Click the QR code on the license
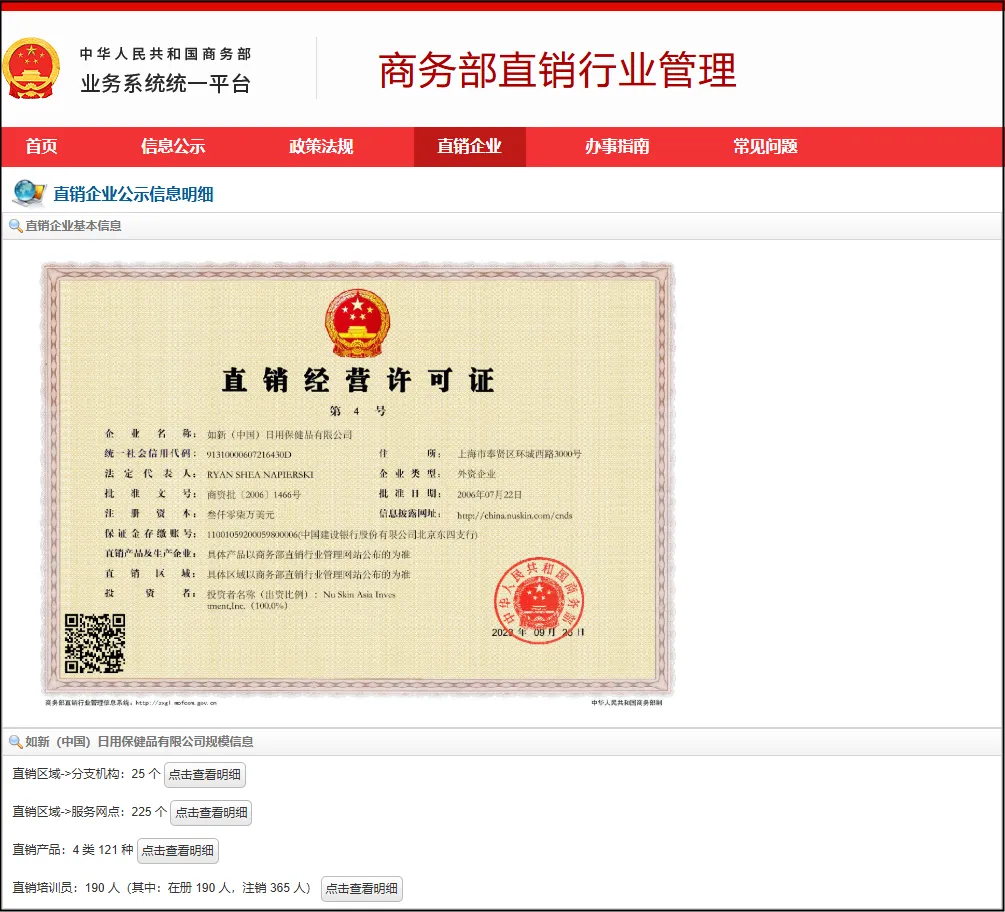 point(94,643)
